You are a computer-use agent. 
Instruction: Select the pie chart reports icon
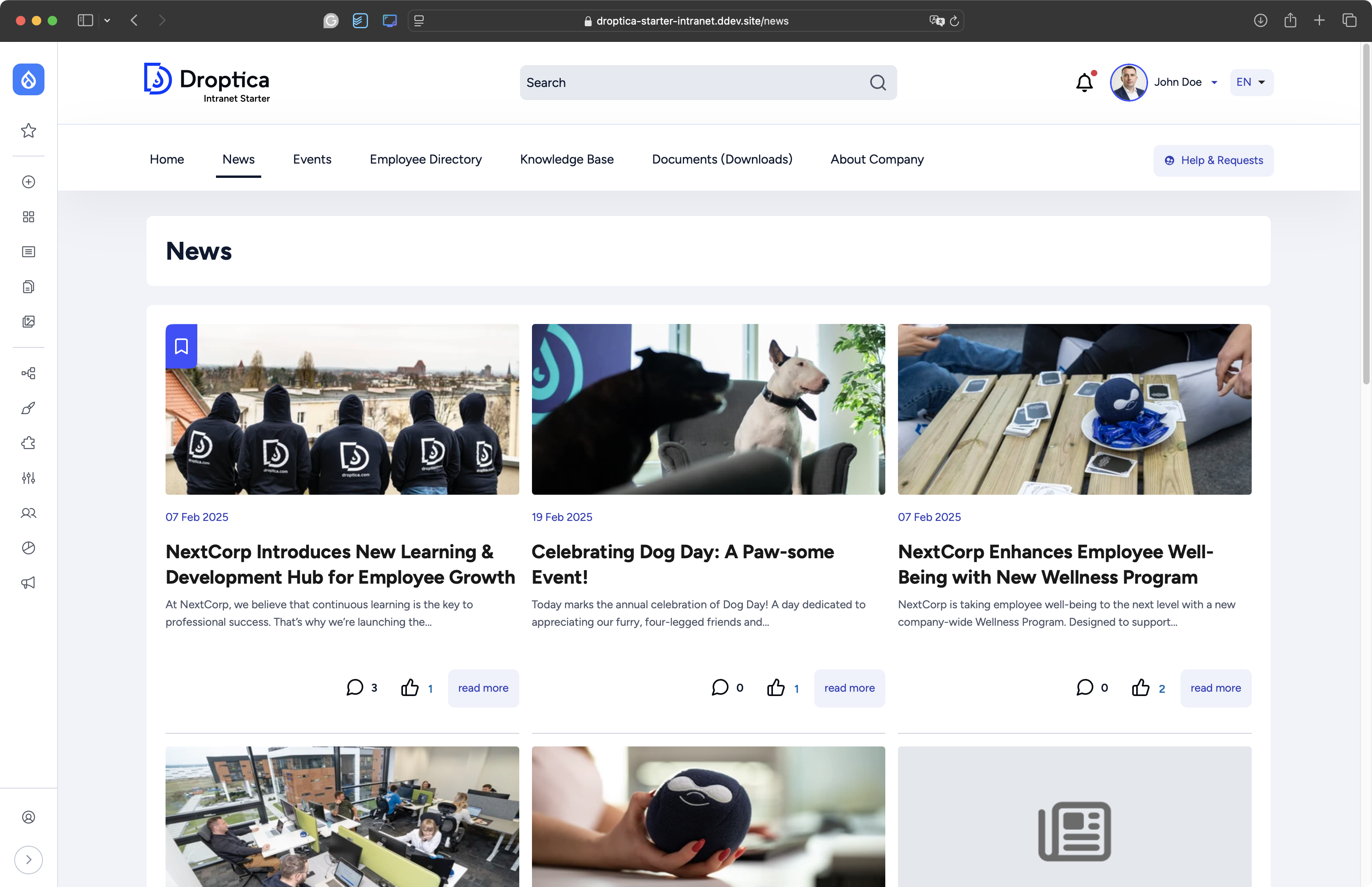click(28, 548)
